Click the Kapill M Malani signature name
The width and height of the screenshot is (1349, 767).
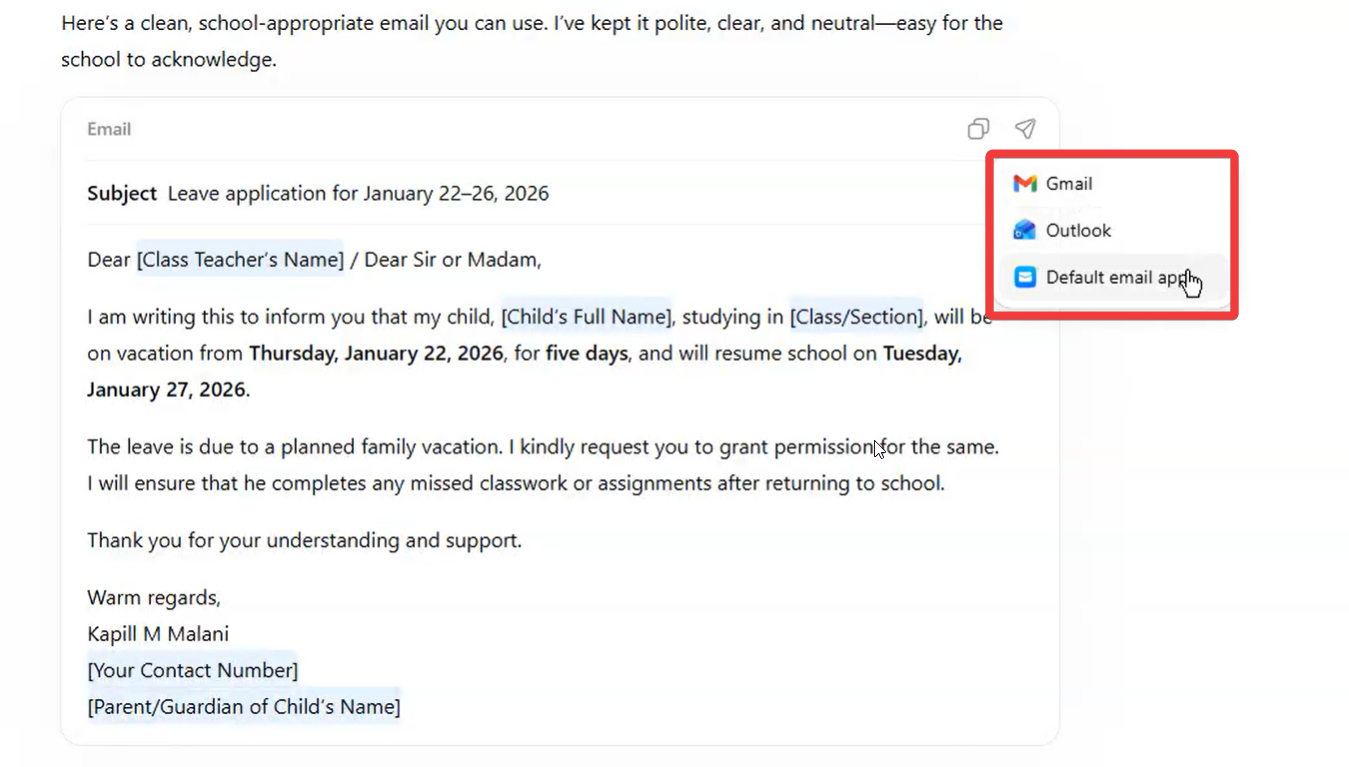[156, 633]
